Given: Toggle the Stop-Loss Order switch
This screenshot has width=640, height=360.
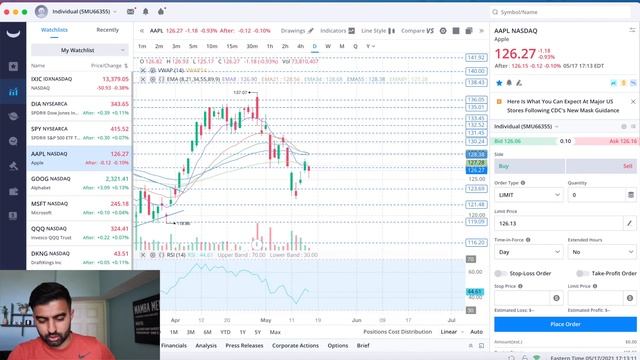Looking at the screenshot, I should pyautogui.click(x=500, y=273).
